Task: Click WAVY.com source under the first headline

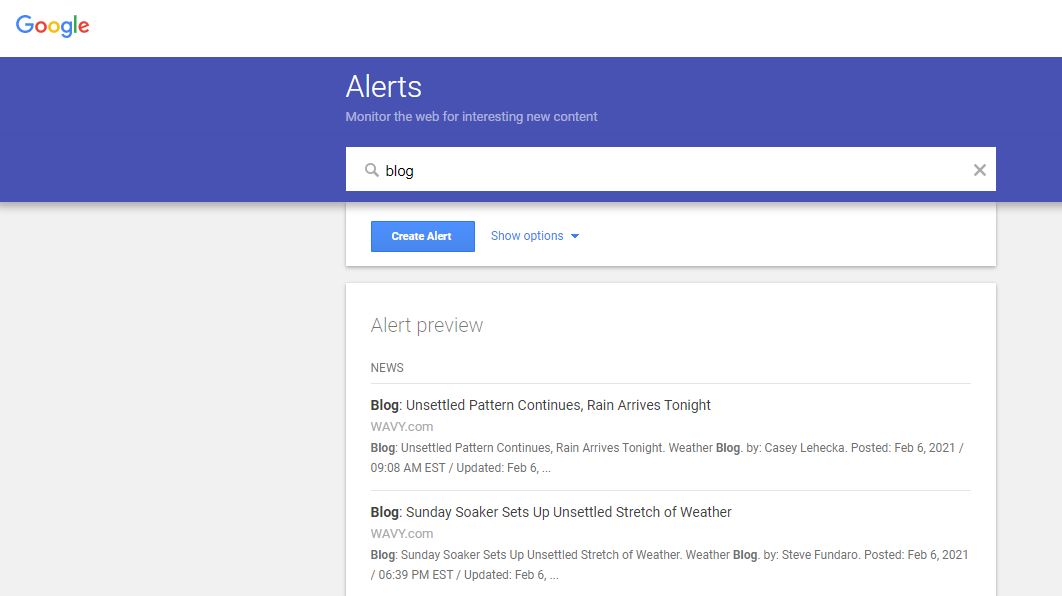Action: pos(402,427)
